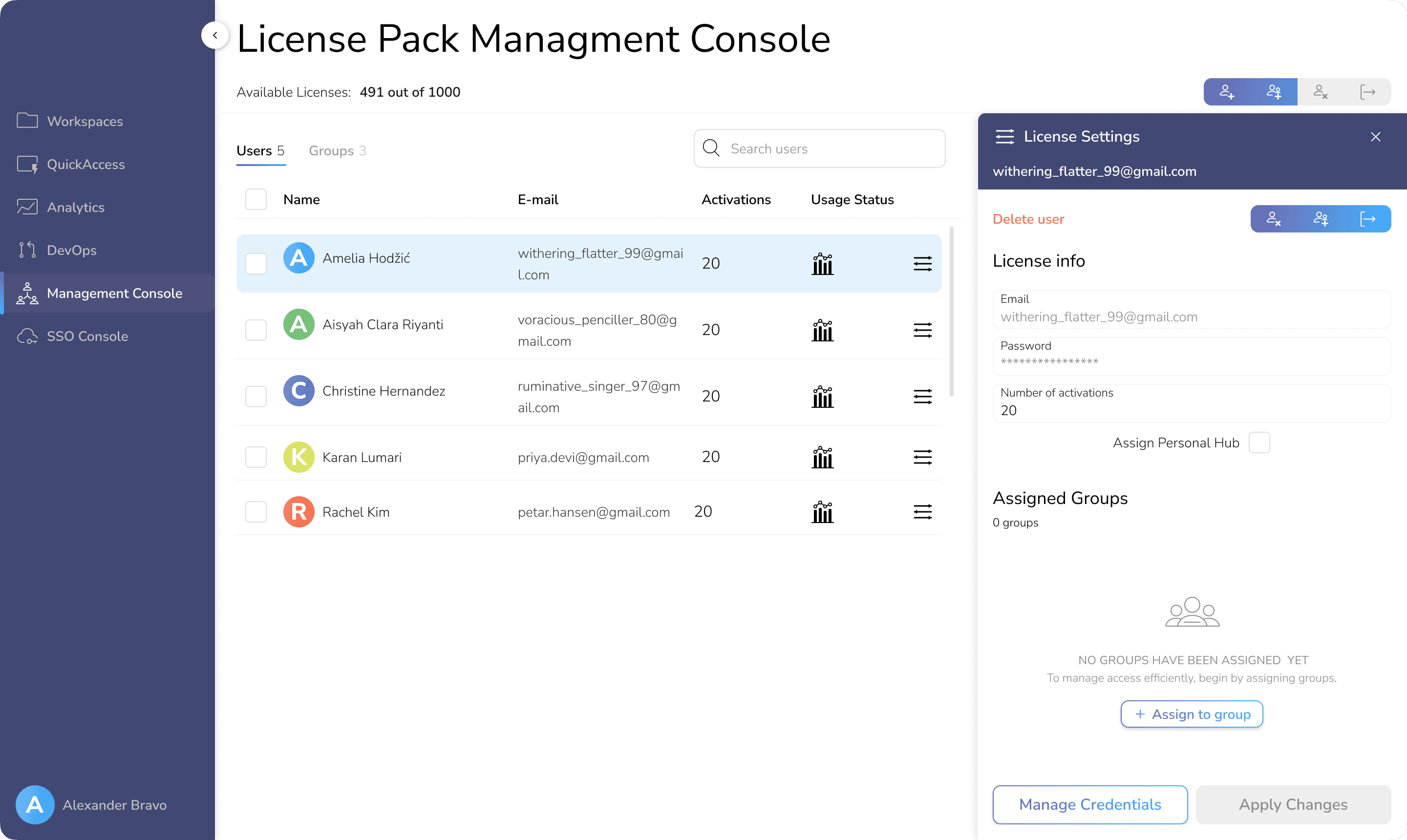Click the petar.hansen@gmail.com email cell
The image size is (1407, 840).
(x=594, y=512)
